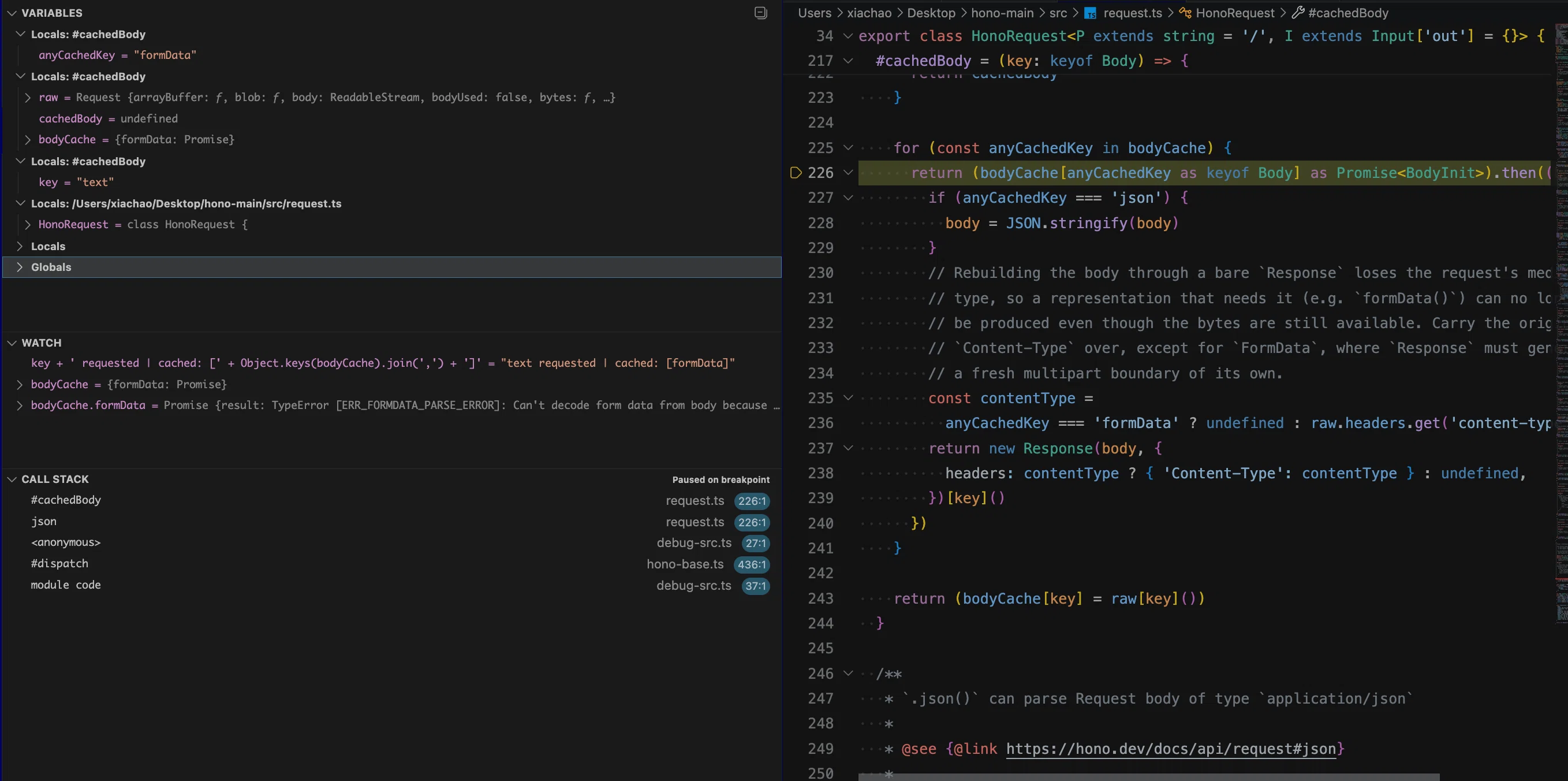This screenshot has width=1568, height=781.
Task: Collapse the WATCH section
Action: click(12, 343)
